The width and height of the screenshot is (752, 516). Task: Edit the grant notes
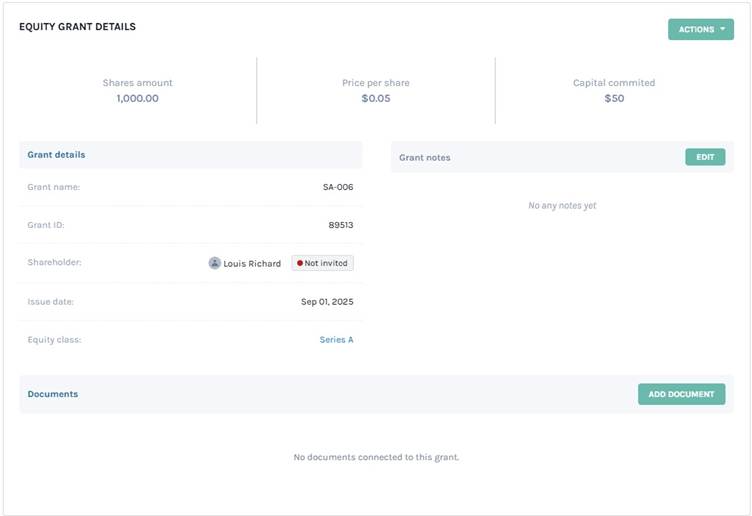(704, 157)
